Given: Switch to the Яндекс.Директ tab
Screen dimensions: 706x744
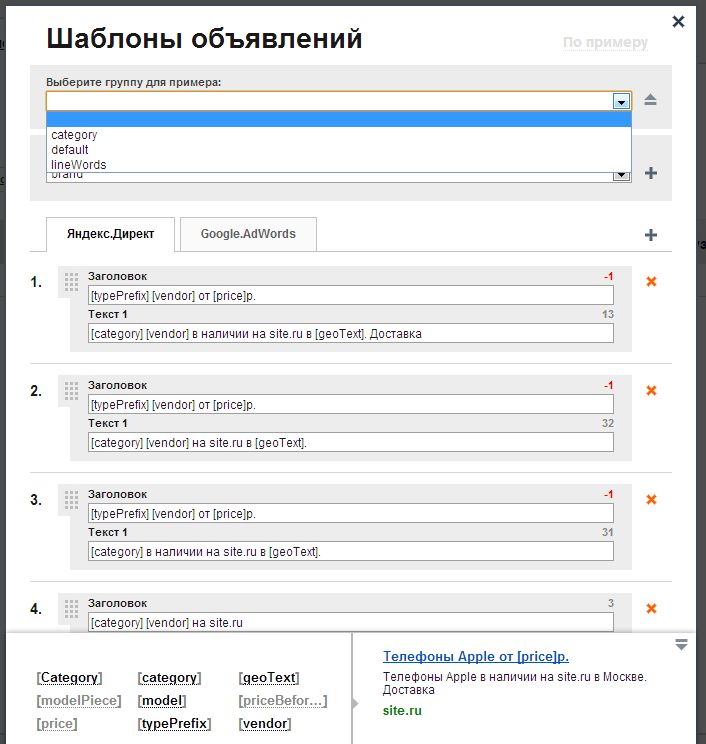Looking at the screenshot, I should [111, 234].
